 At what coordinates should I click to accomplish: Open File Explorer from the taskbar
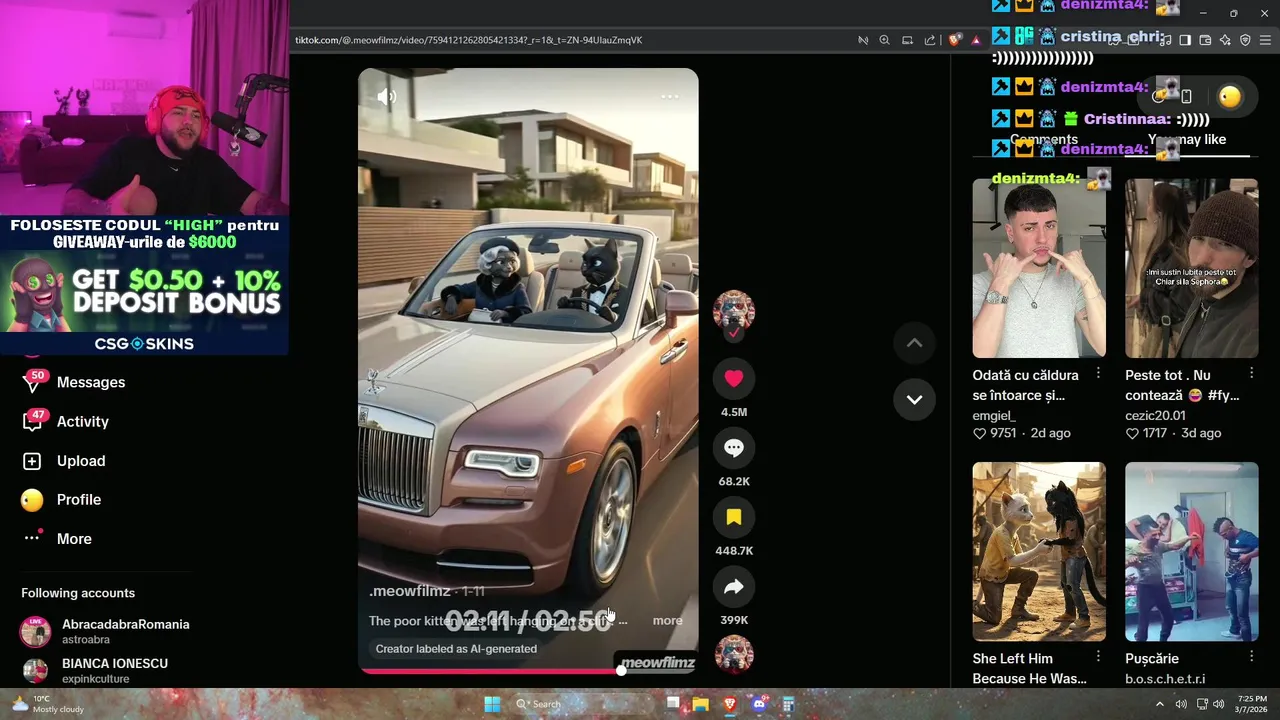tap(701, 704)
